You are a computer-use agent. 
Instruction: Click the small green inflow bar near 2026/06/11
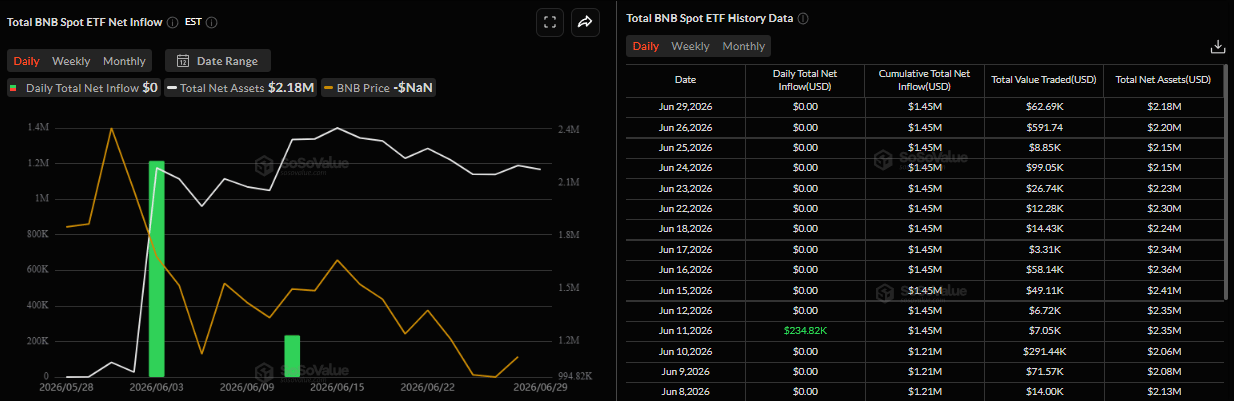pyautogui.click(x=292, y=355)
